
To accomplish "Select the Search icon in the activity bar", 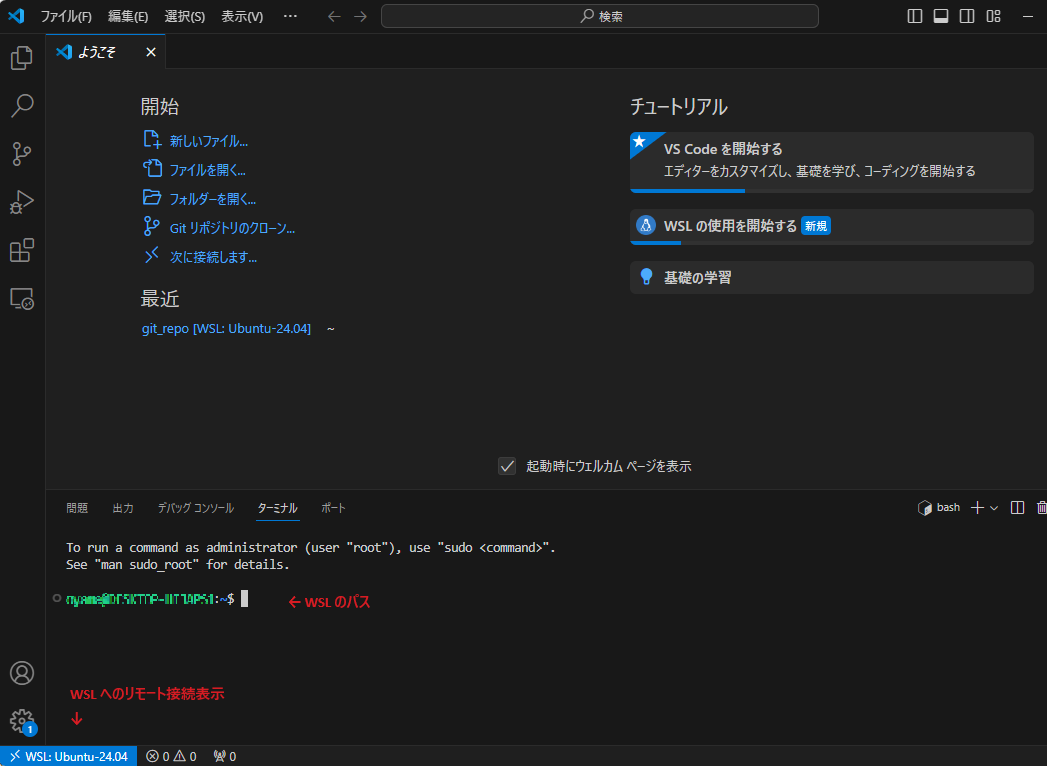I will 22,105.
